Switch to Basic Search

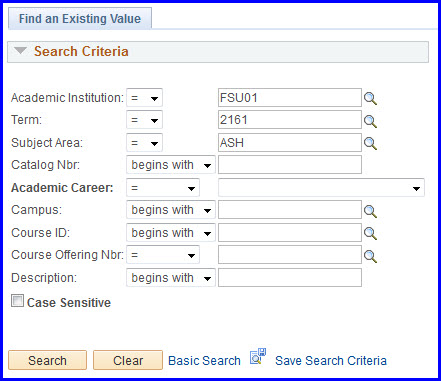pos(204,361)
